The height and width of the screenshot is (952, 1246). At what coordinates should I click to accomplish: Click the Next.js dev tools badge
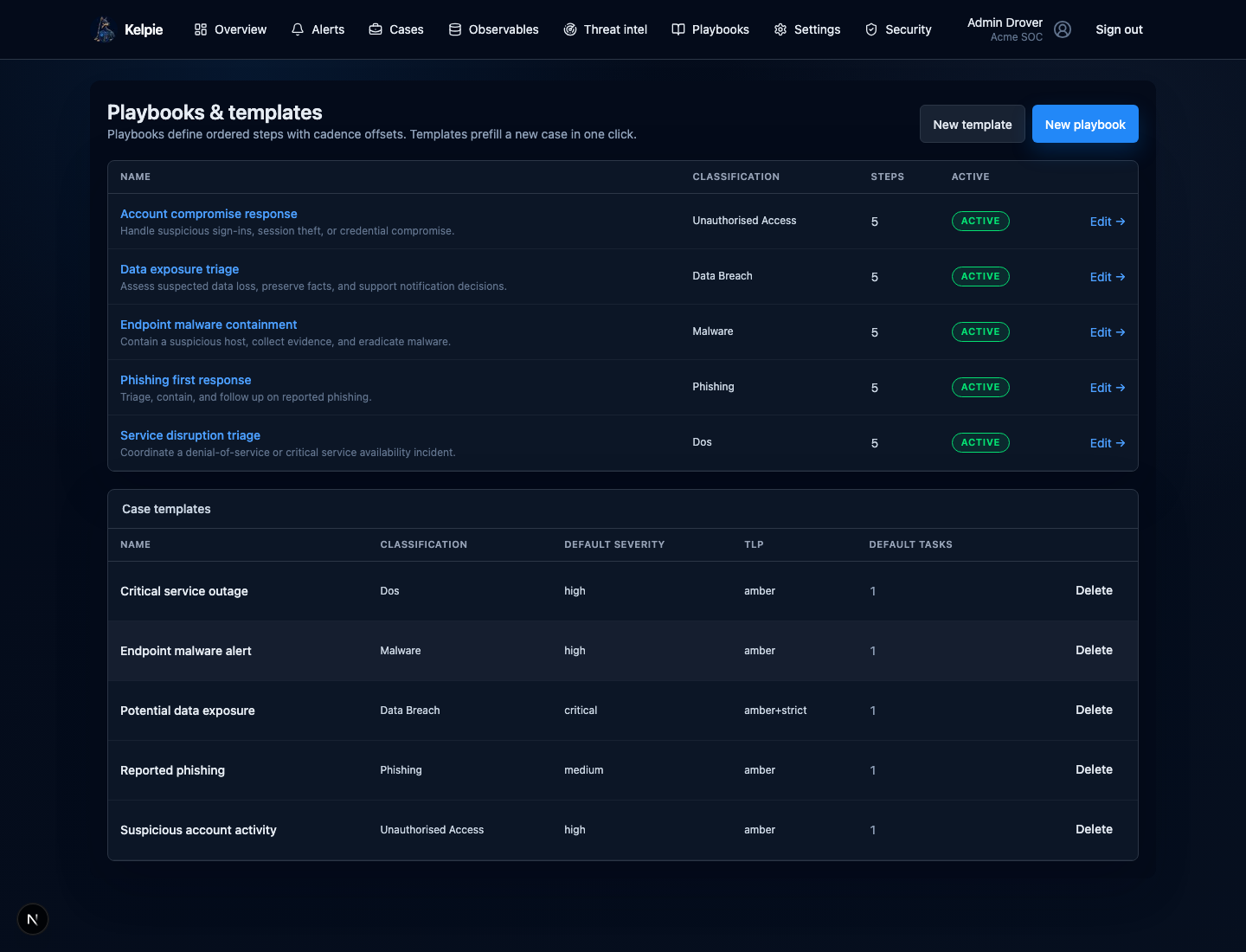point(33,919)
